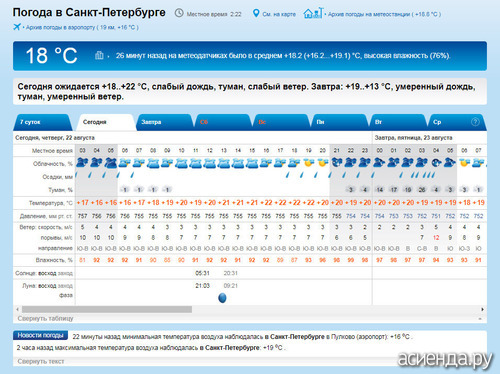
Task: Click the moon phase icon
Action: coord(222,298)
